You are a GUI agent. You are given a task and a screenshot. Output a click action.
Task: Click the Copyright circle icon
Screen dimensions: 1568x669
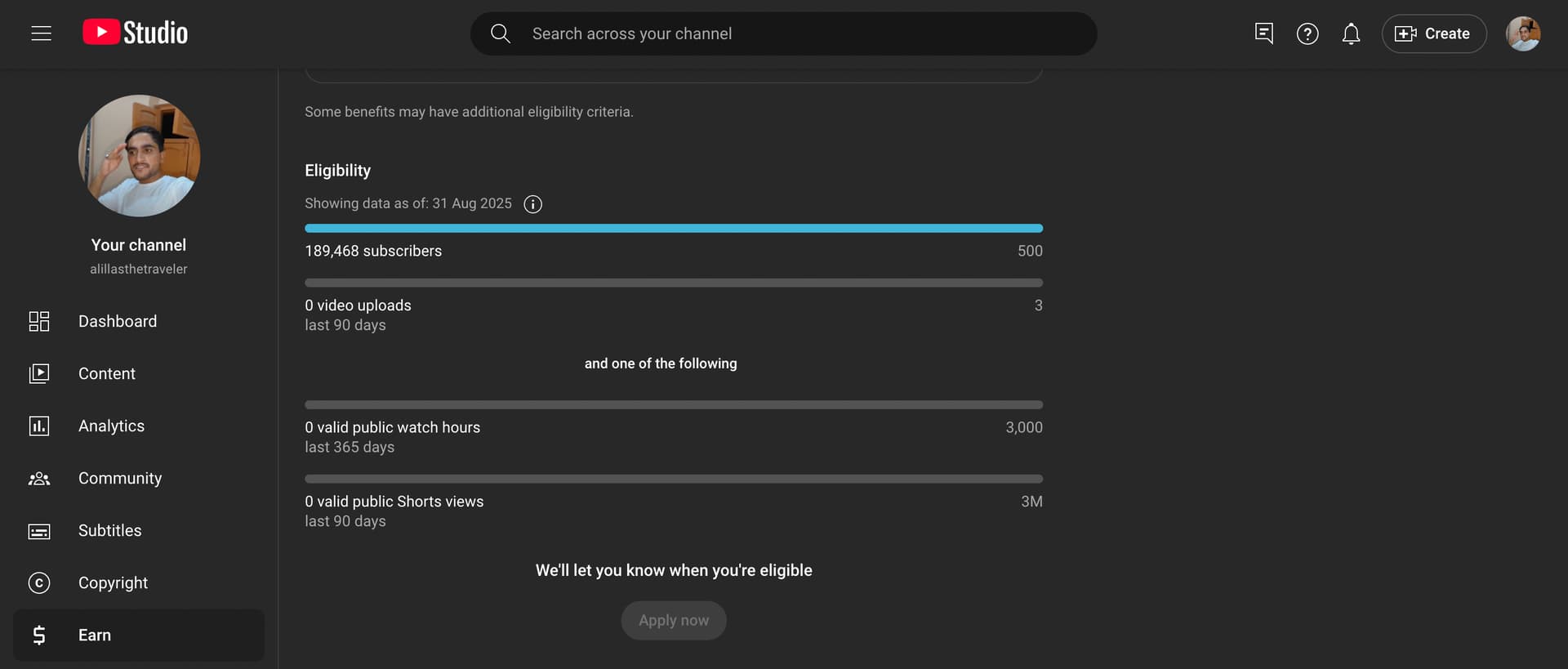click(x=39, y=582)
